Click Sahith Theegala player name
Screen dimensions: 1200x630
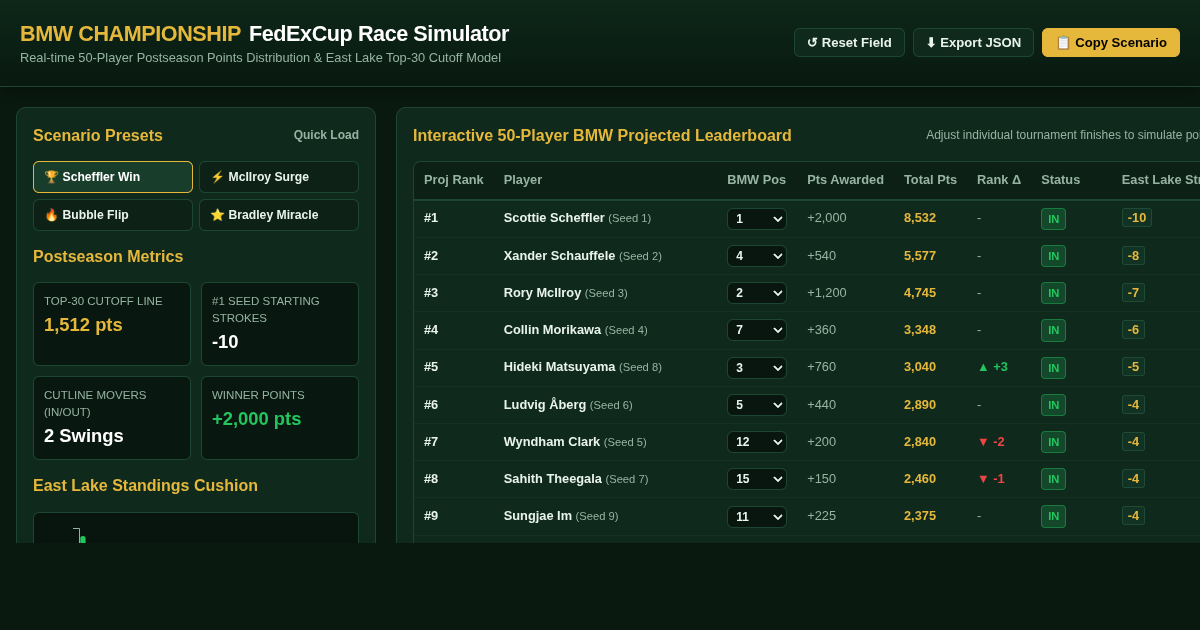553,478
